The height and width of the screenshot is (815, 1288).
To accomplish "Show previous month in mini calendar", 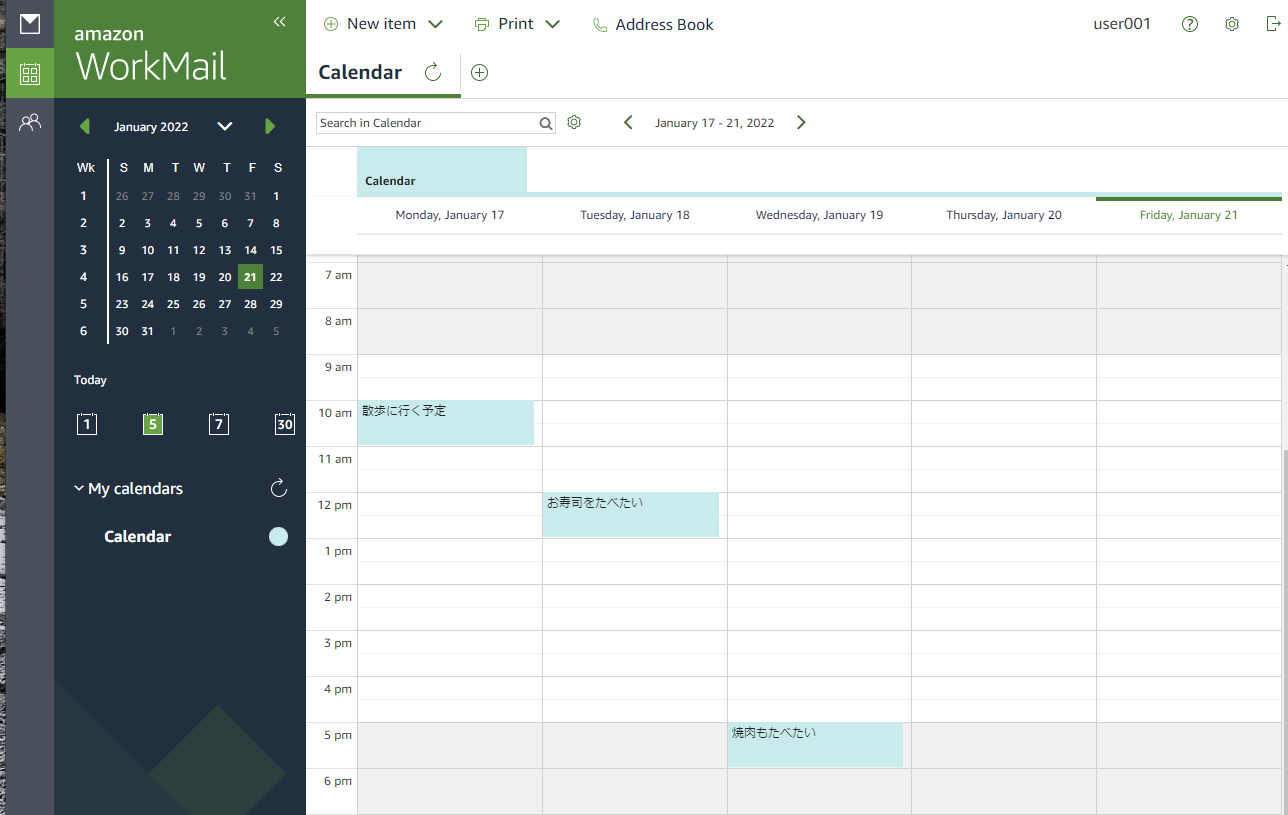I will point(84,126).
